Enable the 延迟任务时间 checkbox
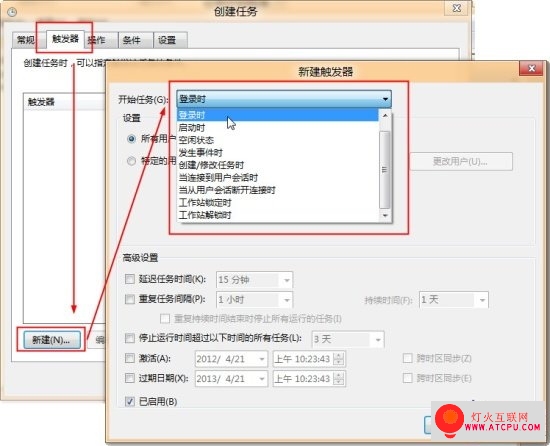The width and height of the screenshot is (550, 446). tap(130, 279)
